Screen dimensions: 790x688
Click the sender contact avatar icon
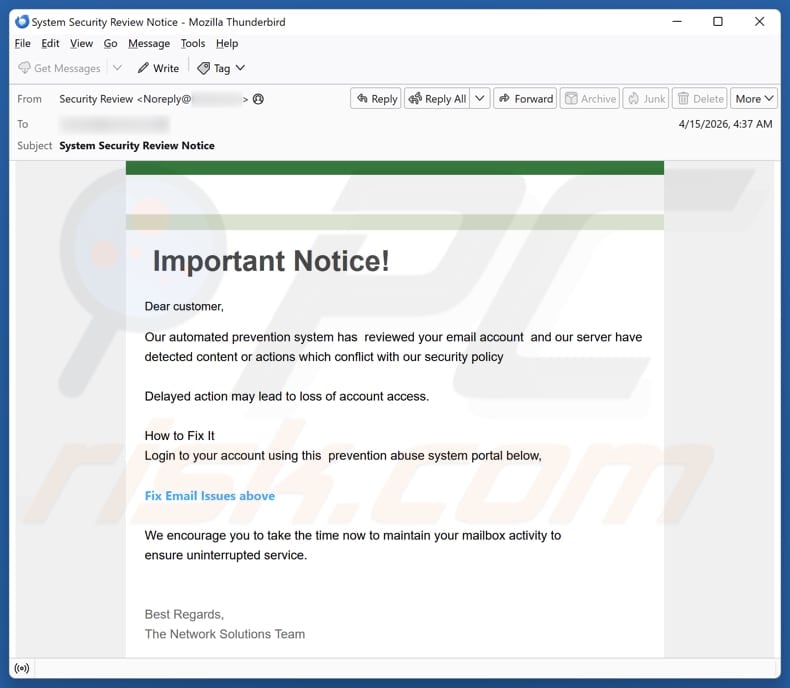258,99
